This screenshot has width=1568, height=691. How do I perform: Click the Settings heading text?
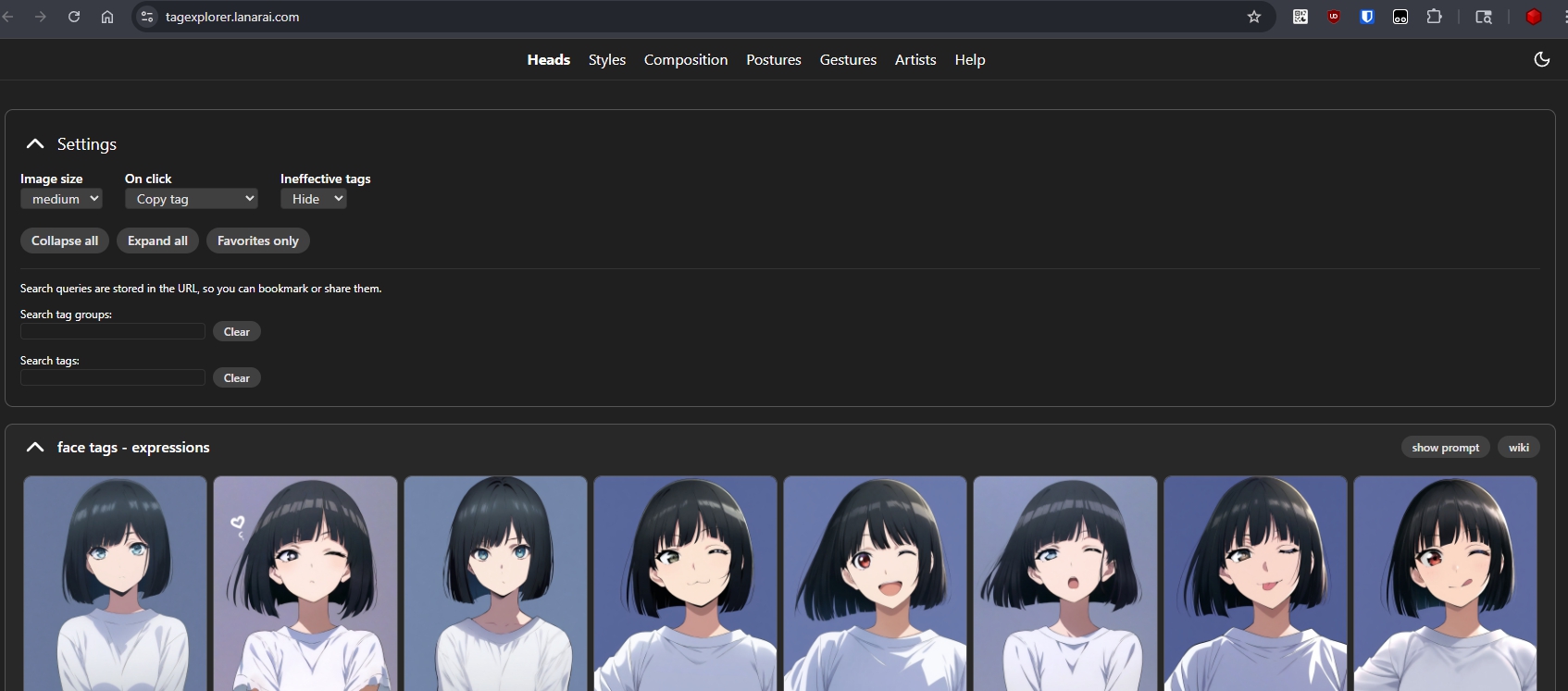tap(87, 144)
